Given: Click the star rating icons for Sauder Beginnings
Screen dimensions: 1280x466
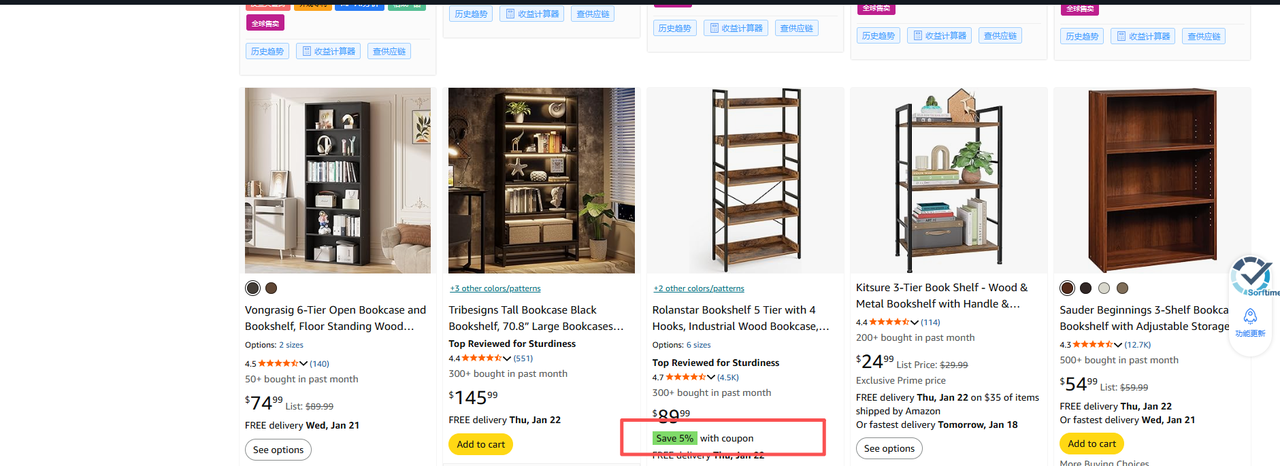Looking at the screenshot, I should 1093,345.
